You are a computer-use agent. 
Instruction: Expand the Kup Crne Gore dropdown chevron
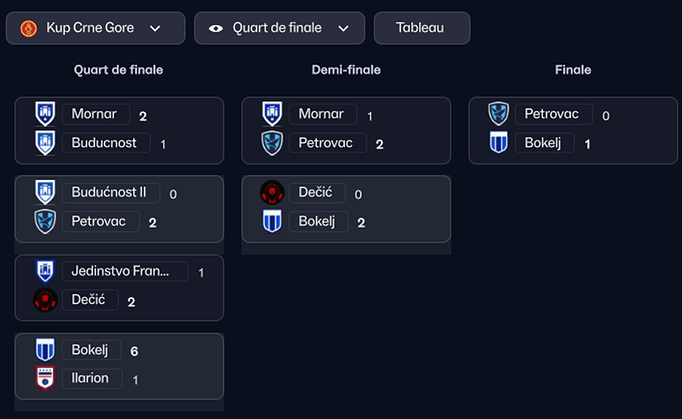[155, 28]
